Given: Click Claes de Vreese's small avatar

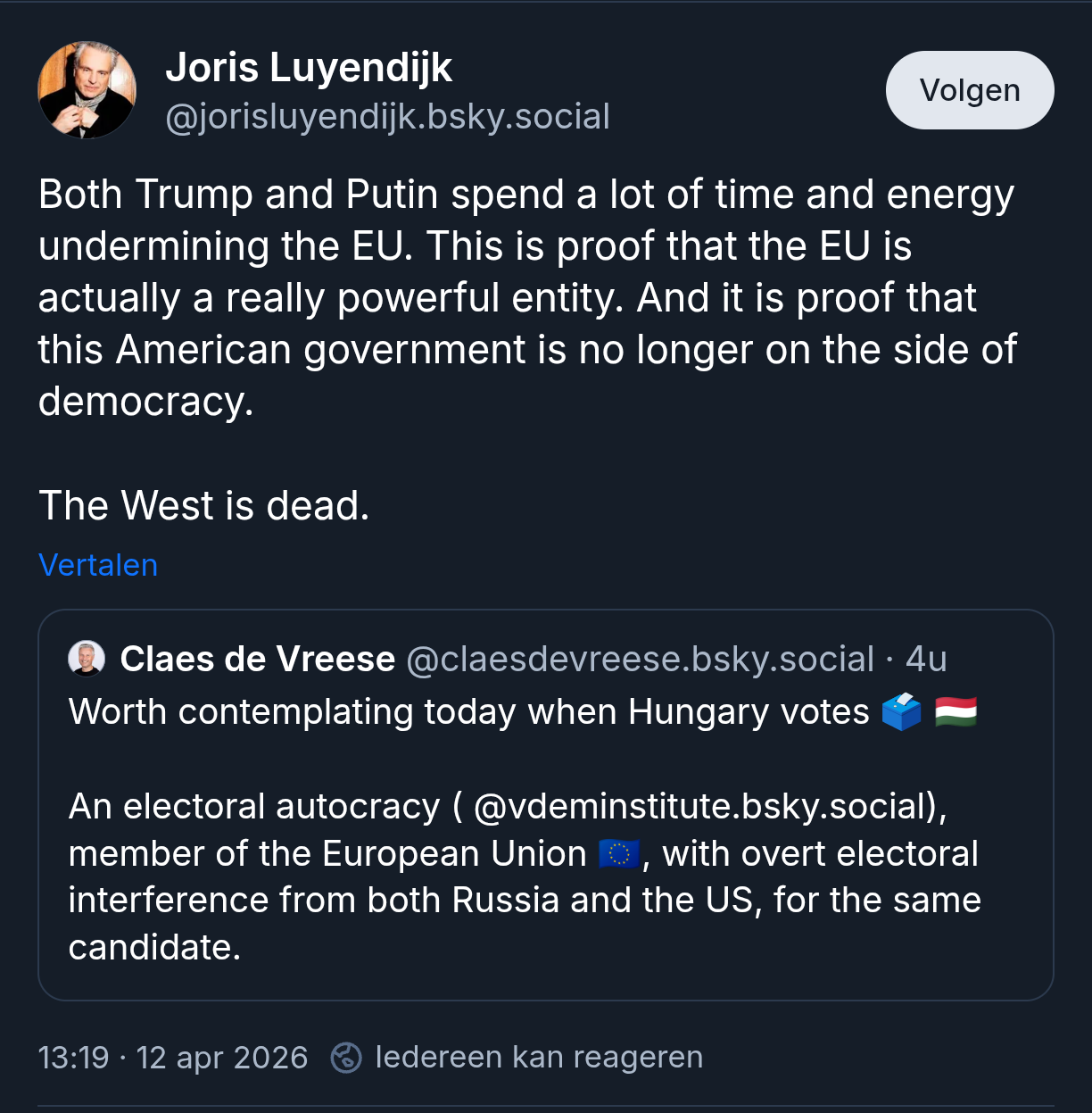Looking at the screenshot, I should tap(87, 659).
